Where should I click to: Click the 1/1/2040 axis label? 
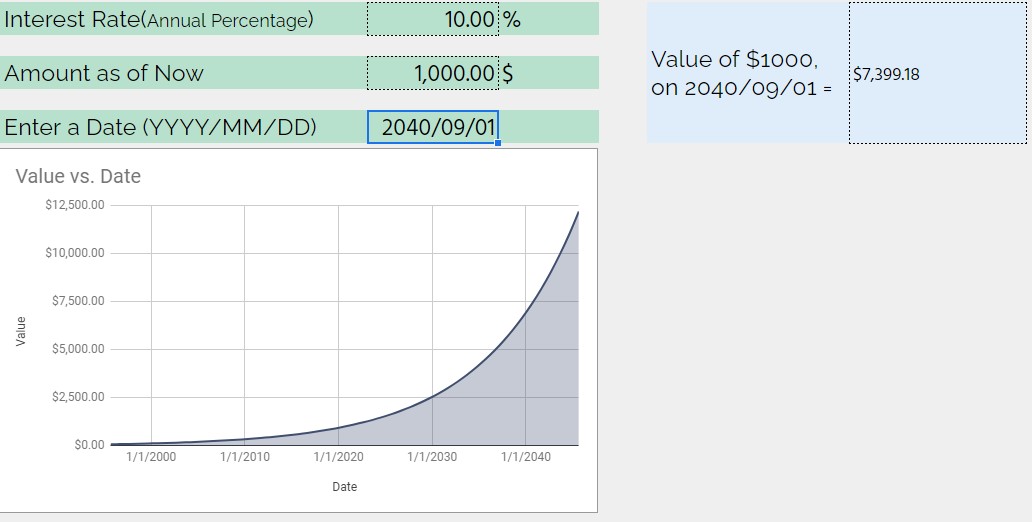coord(526,457)
